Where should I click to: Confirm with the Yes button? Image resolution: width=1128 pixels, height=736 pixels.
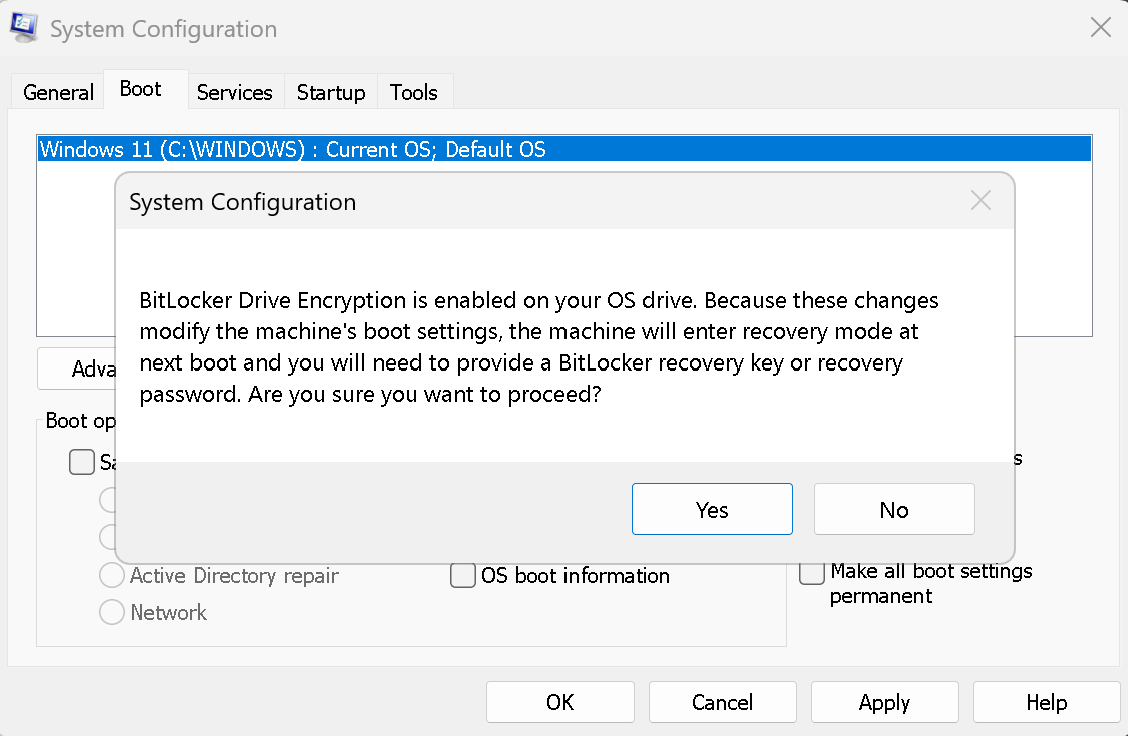point(712,509)
